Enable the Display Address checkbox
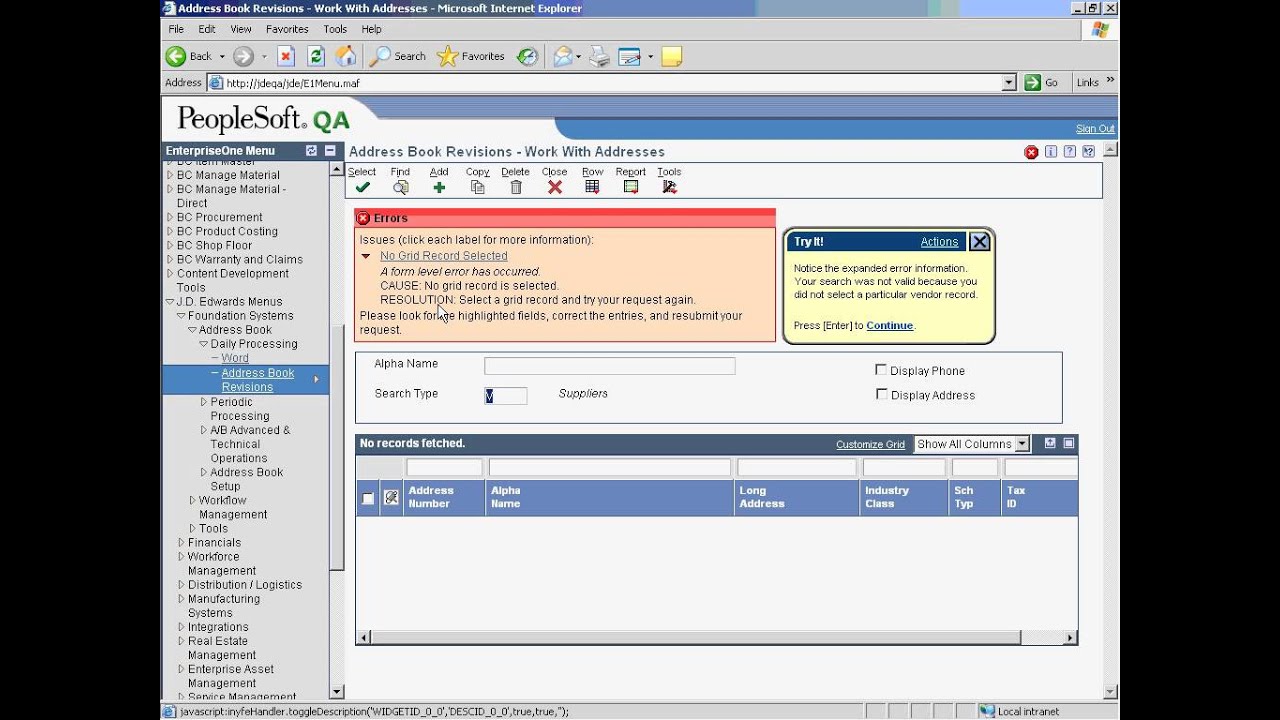This screenshot has height=720, width=1280. (881, 394)
